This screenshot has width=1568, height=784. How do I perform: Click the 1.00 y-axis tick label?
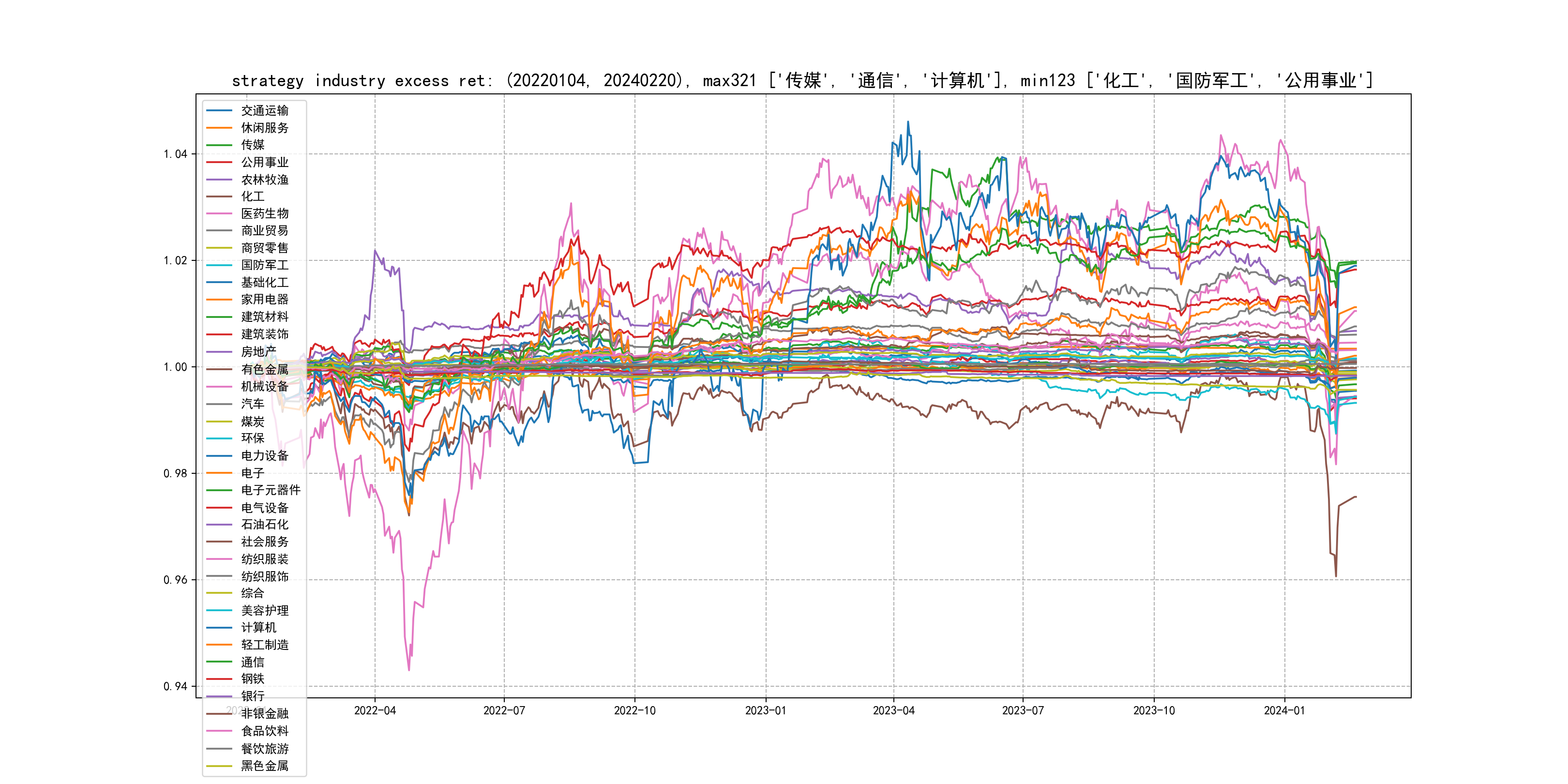pos(175,367)
